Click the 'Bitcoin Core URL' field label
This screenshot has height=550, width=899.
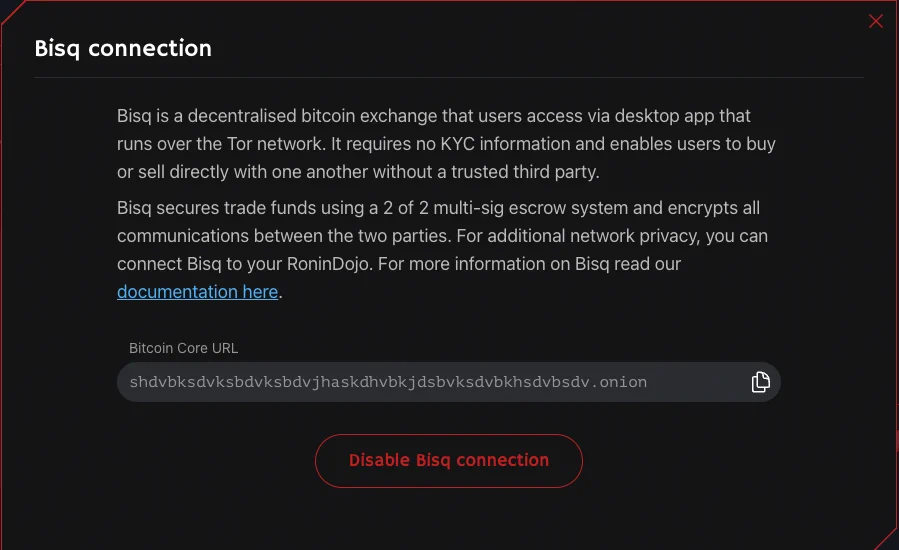[x=183, y=348]
